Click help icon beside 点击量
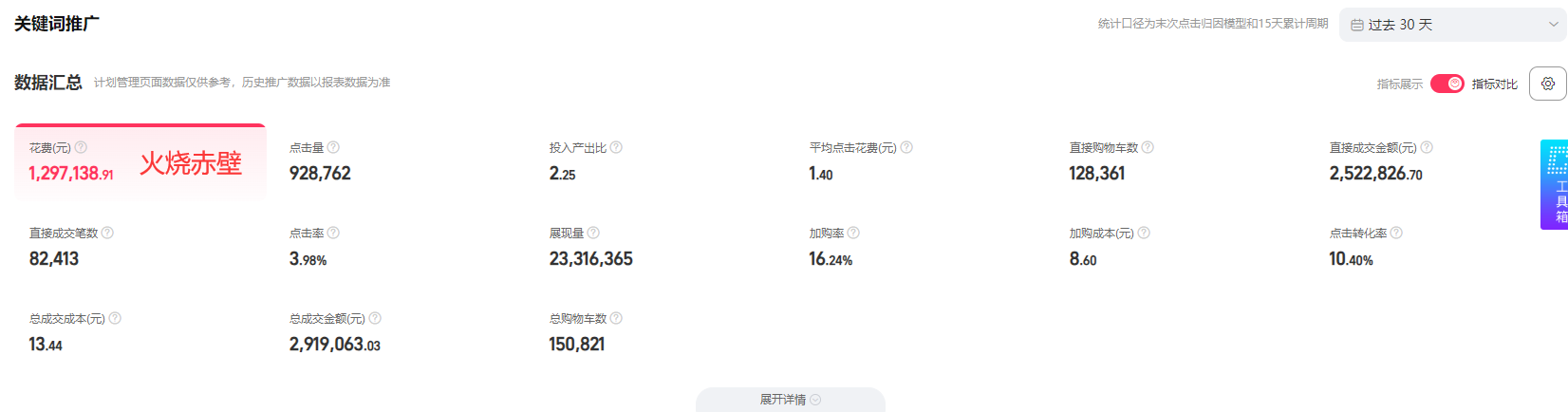 click(333, 147)
